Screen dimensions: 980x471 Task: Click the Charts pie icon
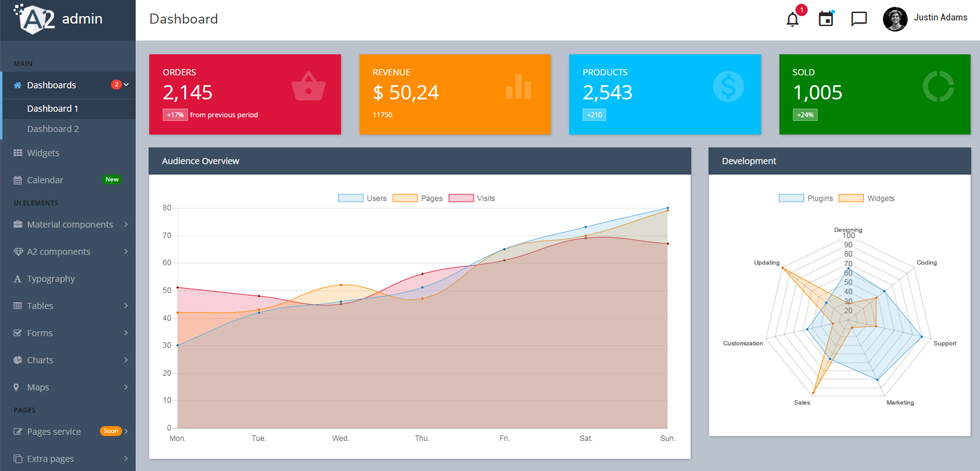pyautogui.click(x=18, y=360)
